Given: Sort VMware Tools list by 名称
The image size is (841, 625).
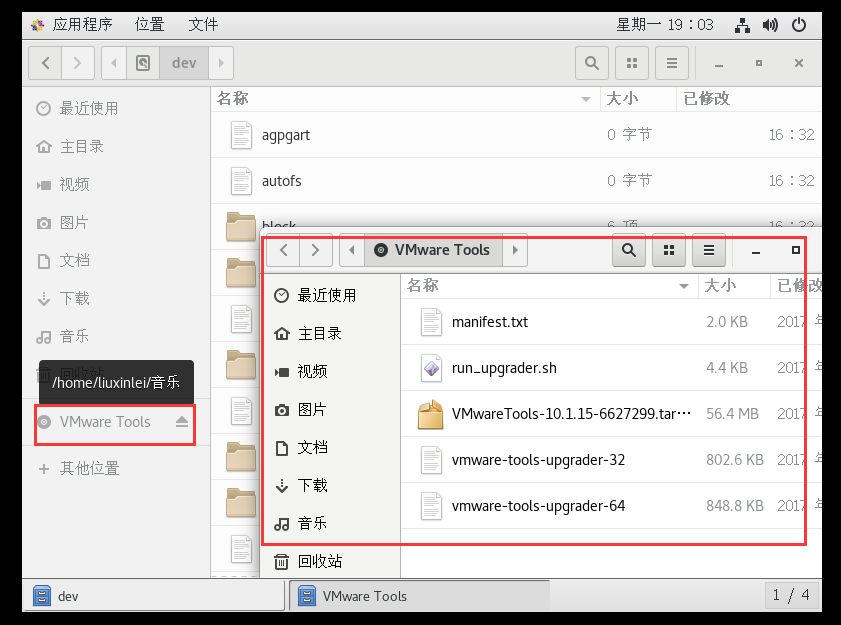Looking at the screenshot, I should tap(549, 286).
